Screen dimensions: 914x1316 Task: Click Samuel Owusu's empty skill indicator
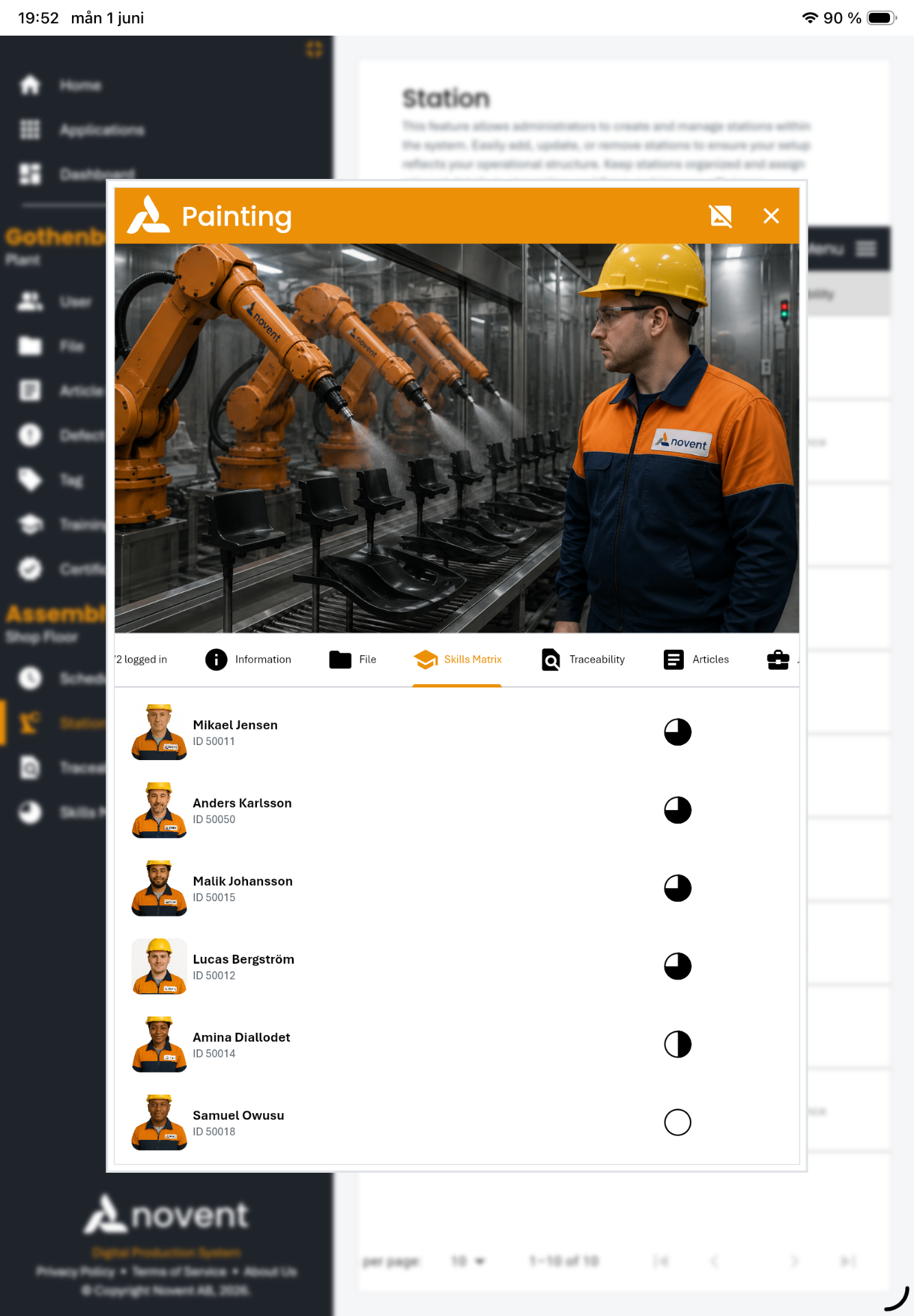(678, 1123)
